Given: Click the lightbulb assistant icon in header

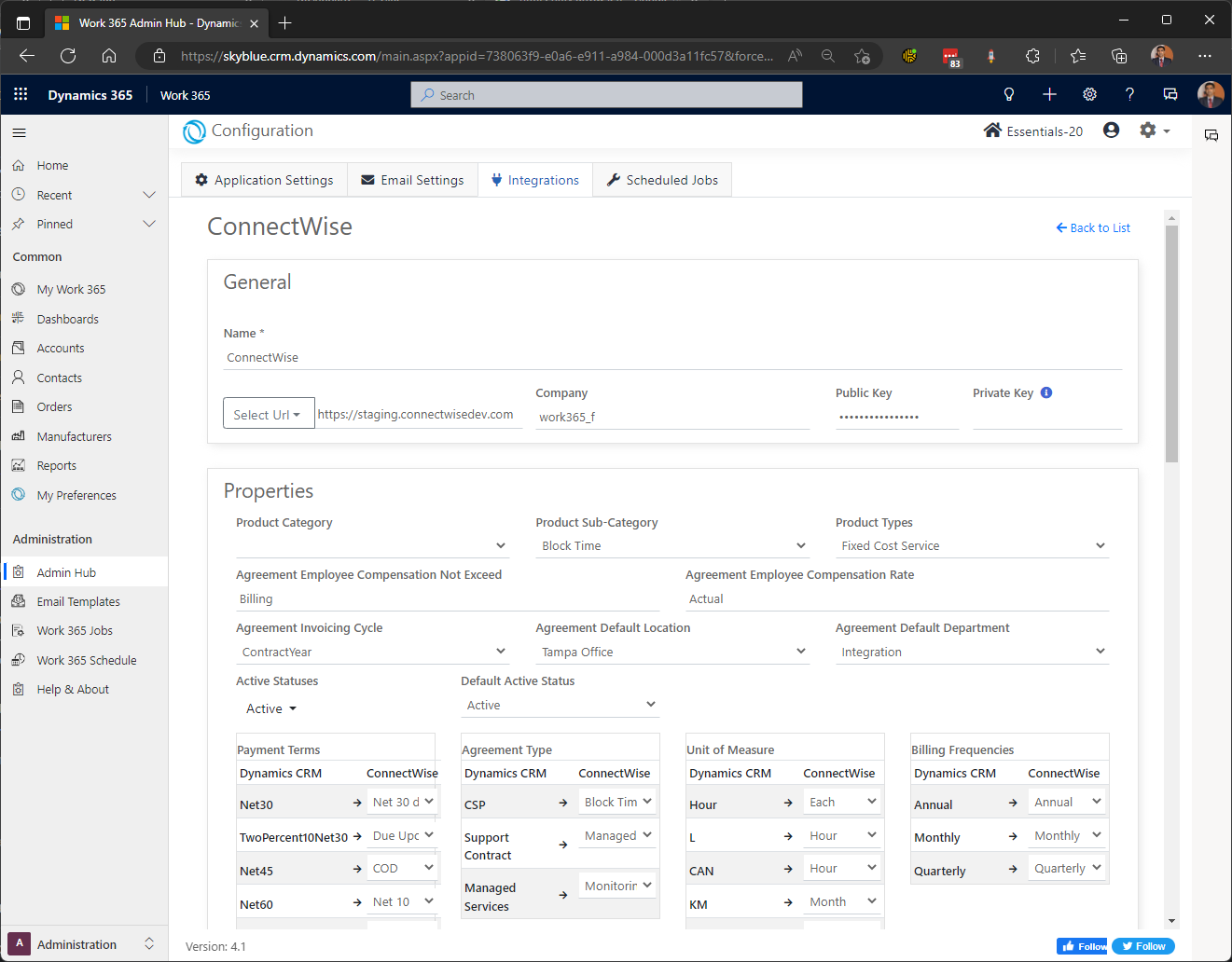Looking at the screenshot, I should (x=1008, y=94).
